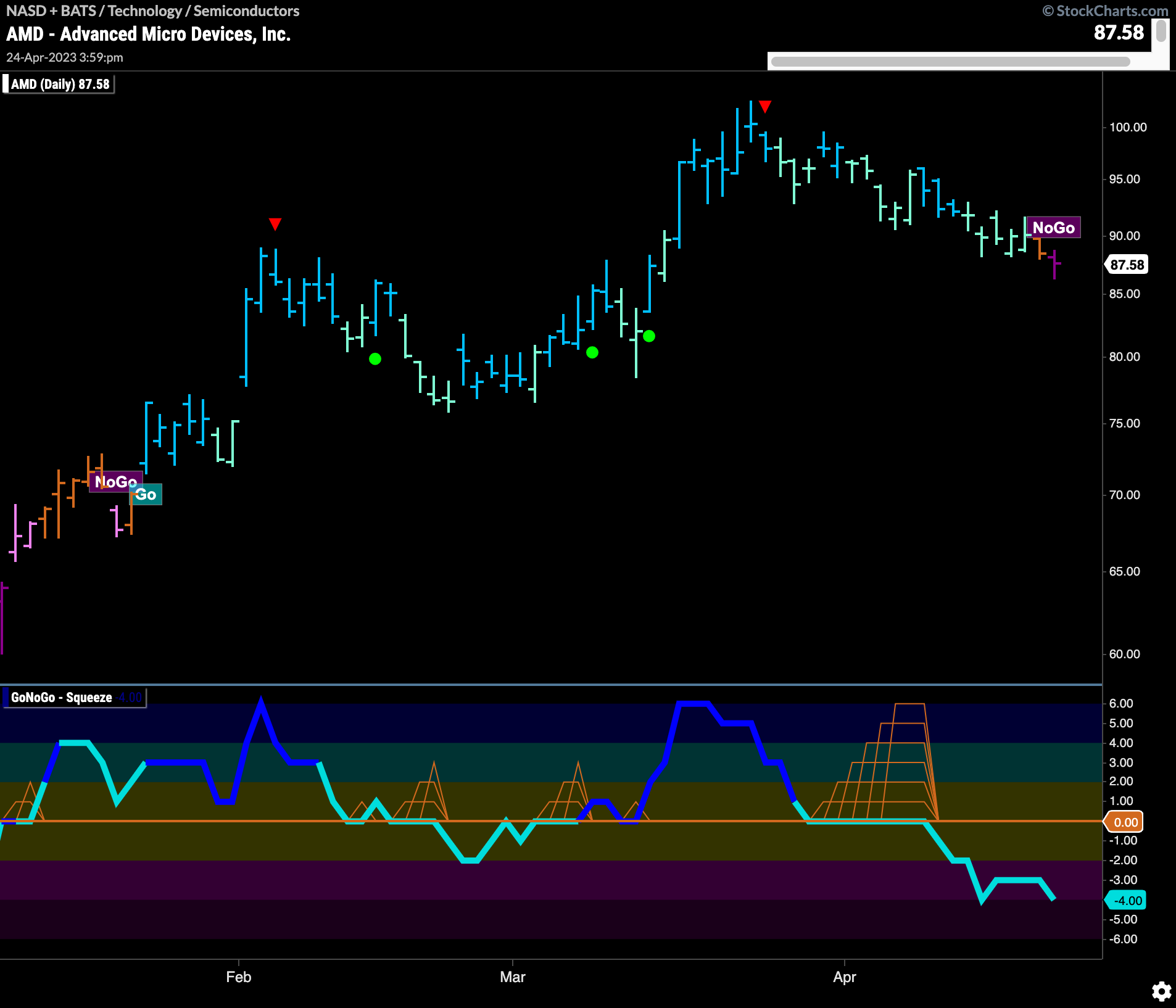Click the Apr label on the date axis
The height and width of the screenshot is (1008, 1176).
click(845, 977)
